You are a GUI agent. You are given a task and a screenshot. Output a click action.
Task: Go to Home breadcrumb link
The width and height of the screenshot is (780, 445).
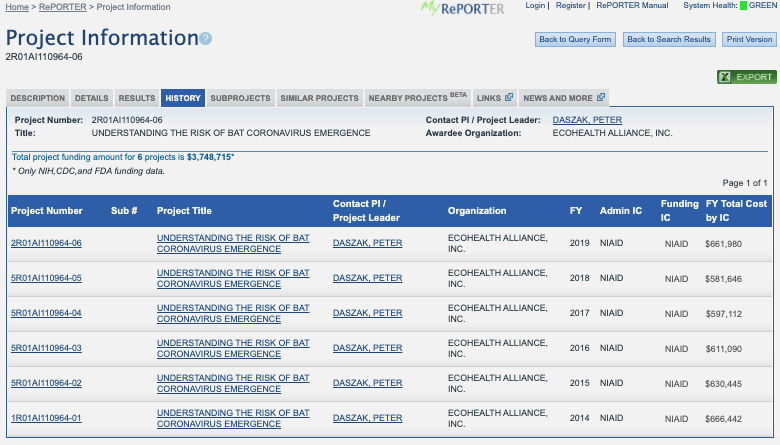[x=17, y=7]
